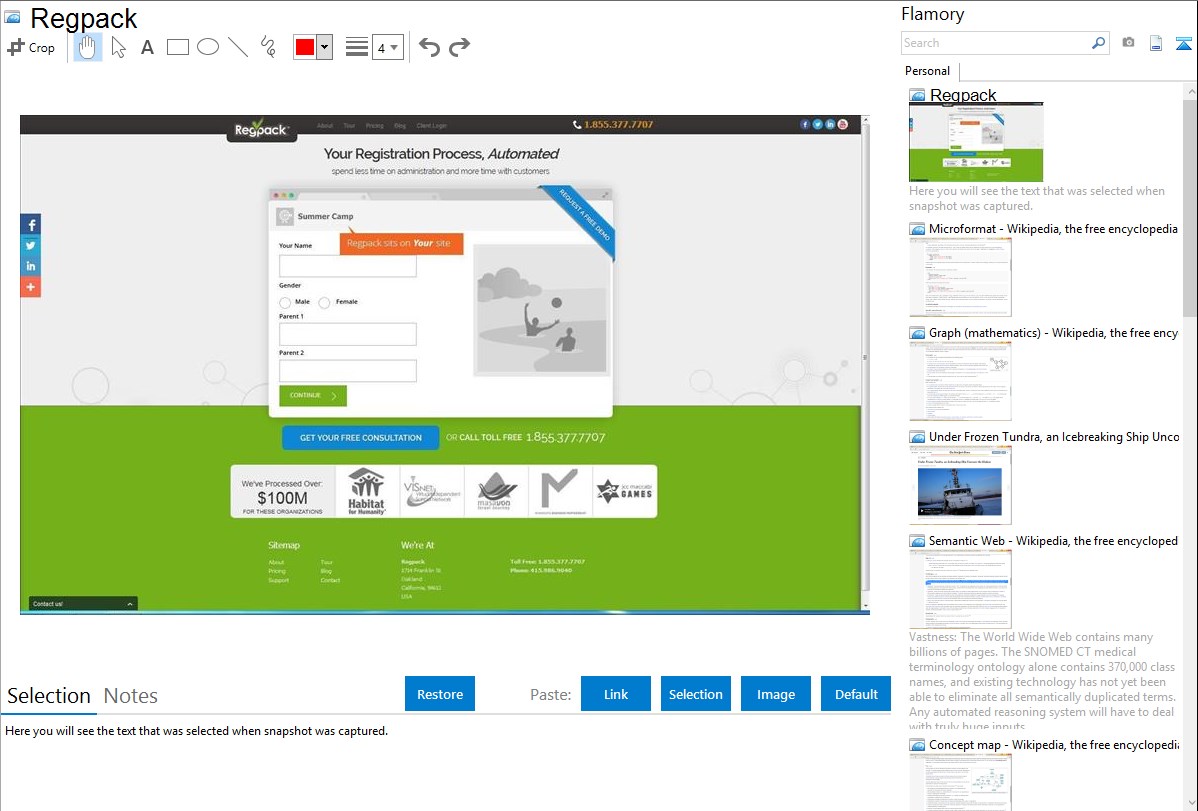Click into the Flamory search field
Screen dimensions: 1198x811
(995, 43)
